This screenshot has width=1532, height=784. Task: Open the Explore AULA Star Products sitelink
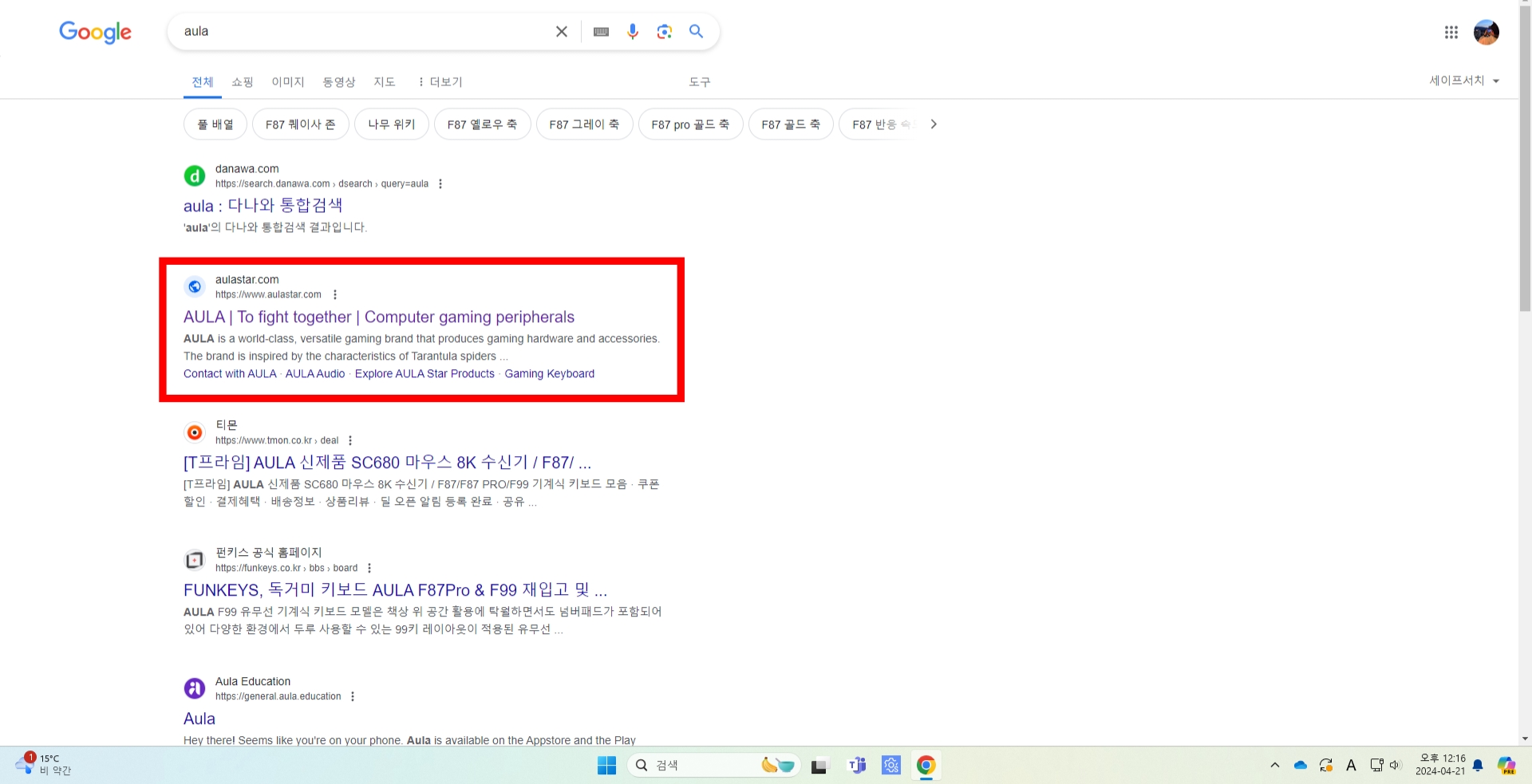pyautogui.click(x=424, y=373)
